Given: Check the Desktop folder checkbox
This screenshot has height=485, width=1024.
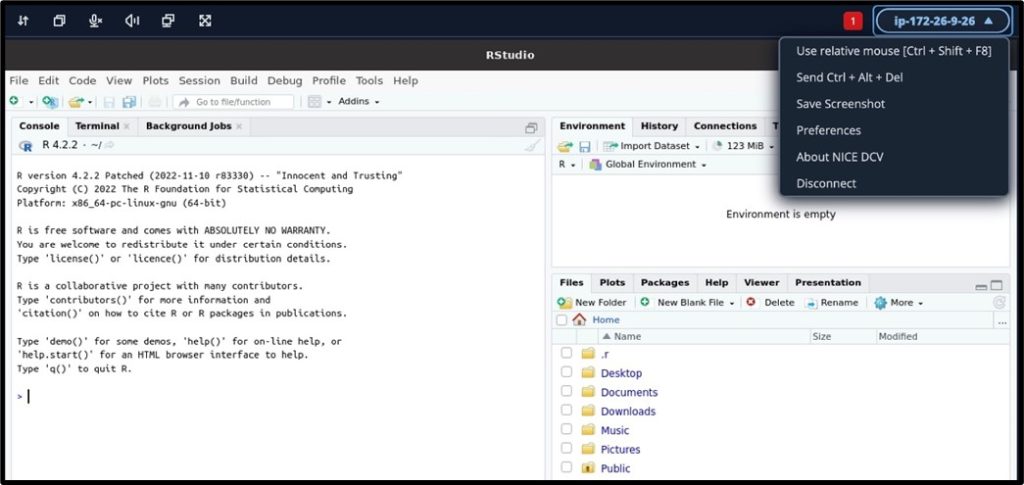Looking at the screenshot, I should [x=566, y=372].
